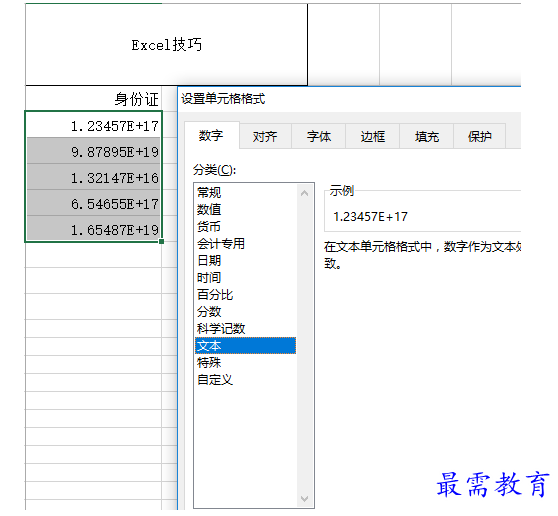Click the 设置单元格格式 dialog title bar

point(349,99)
